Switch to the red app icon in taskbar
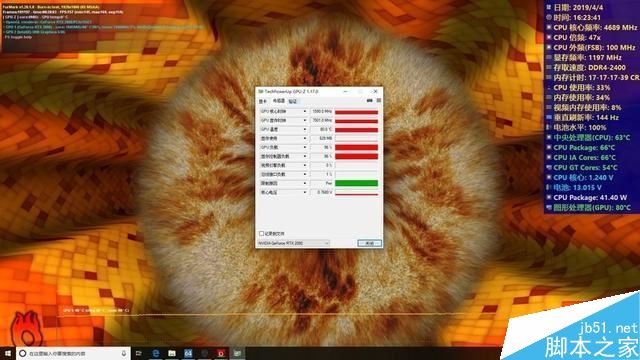The width and height of the screenshot is (640, 360). (x=221, y=353)
